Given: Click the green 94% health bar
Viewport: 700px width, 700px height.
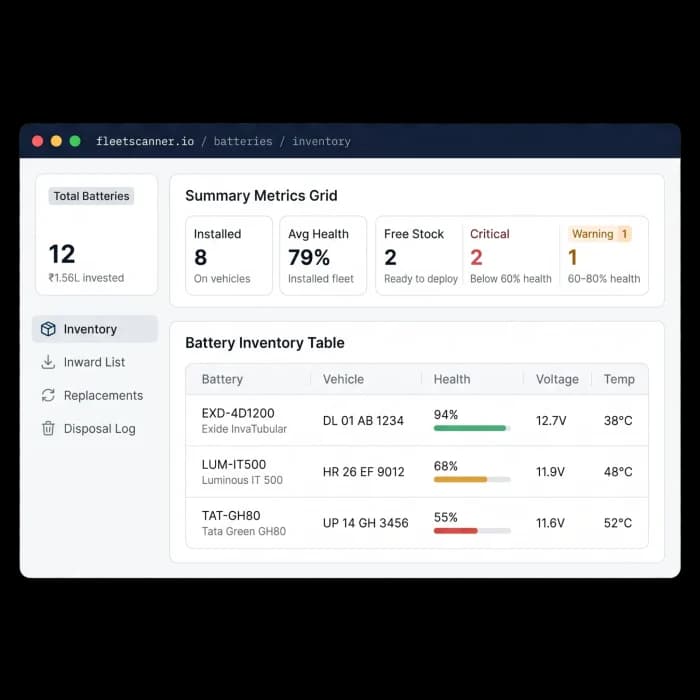Looking at the screenshot, I should (472, 428).
